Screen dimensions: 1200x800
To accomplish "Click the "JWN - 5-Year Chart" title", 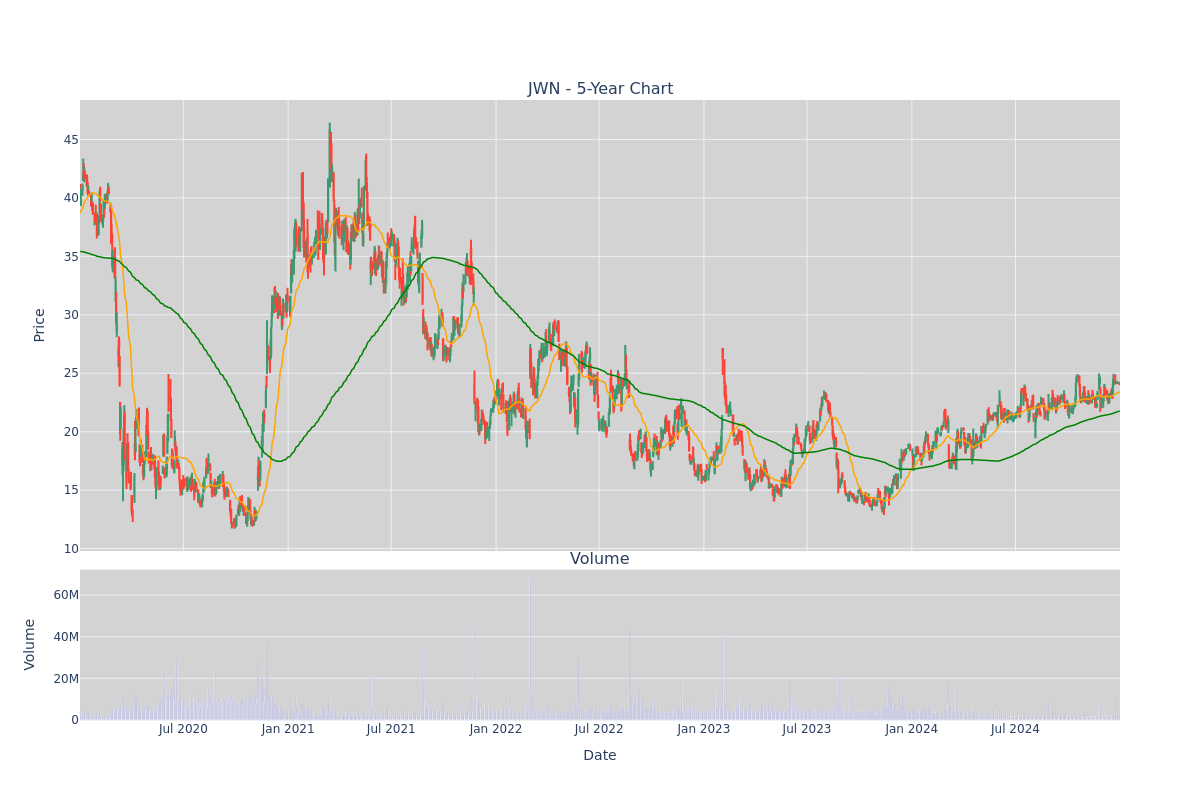I will 600,89.
